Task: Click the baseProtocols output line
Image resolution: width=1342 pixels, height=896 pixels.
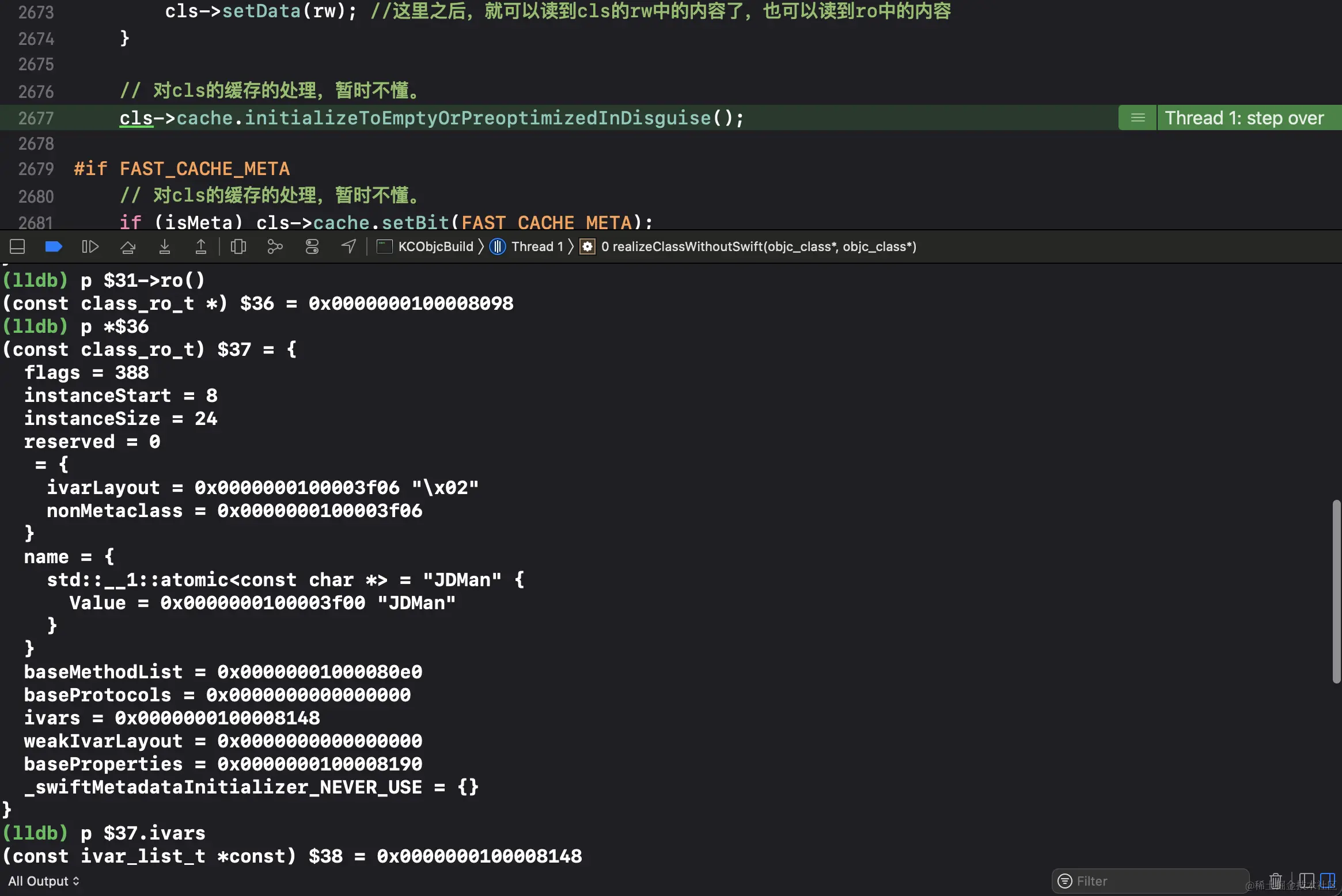Action: (x=217, y=695)
